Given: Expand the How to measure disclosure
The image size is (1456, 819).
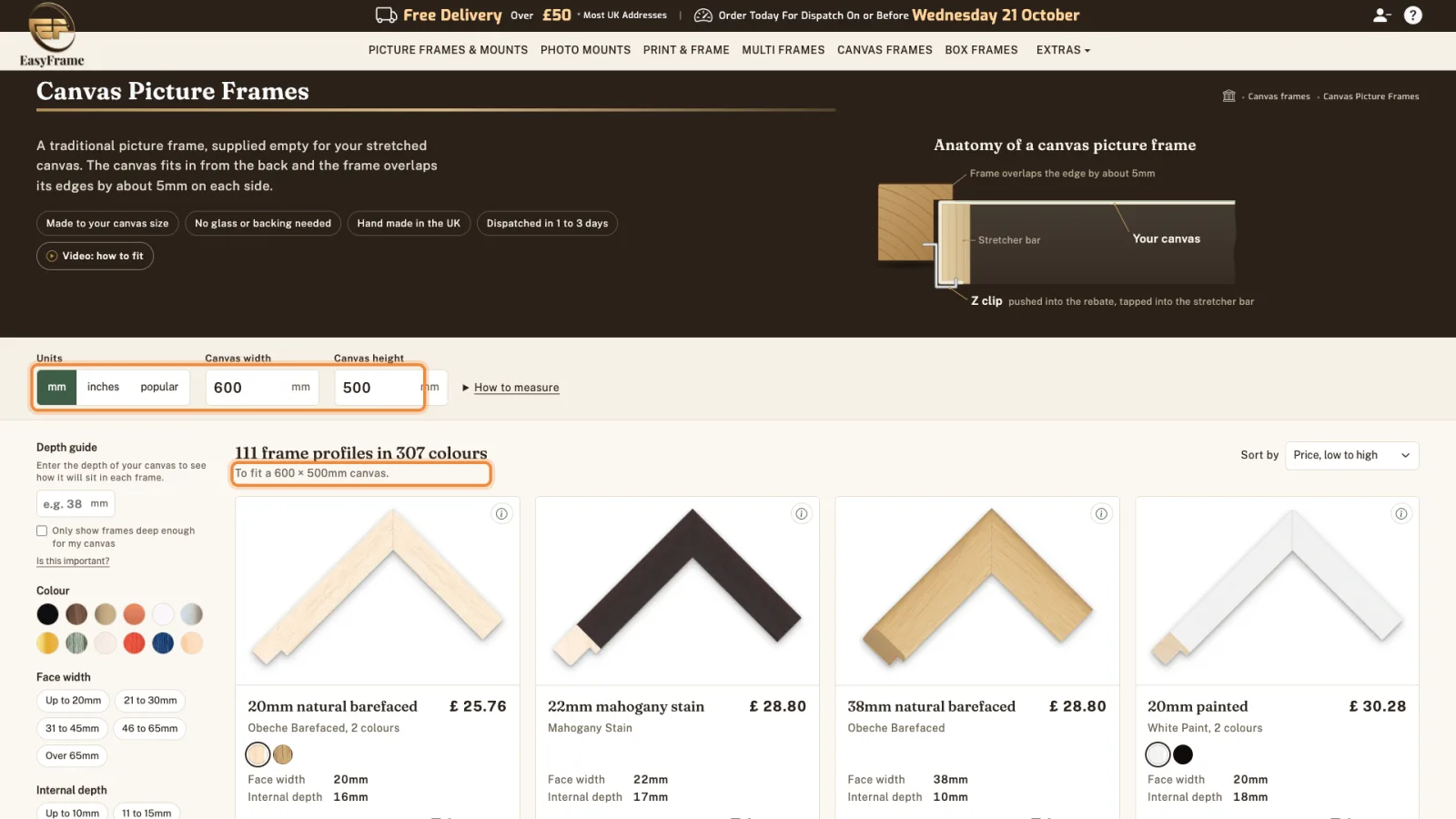Looking at the screenshot, I should (511, 388).
